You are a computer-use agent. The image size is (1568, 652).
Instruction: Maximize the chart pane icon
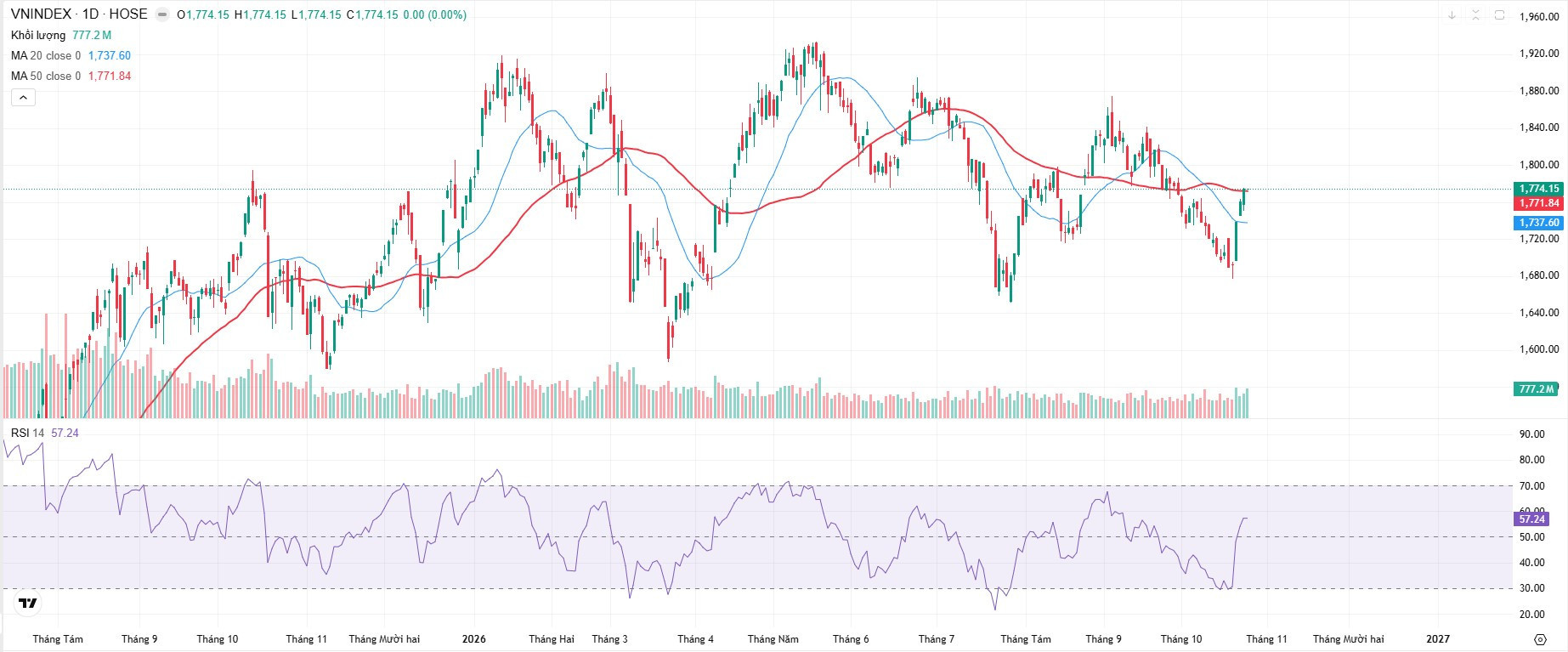(1499, 15)
